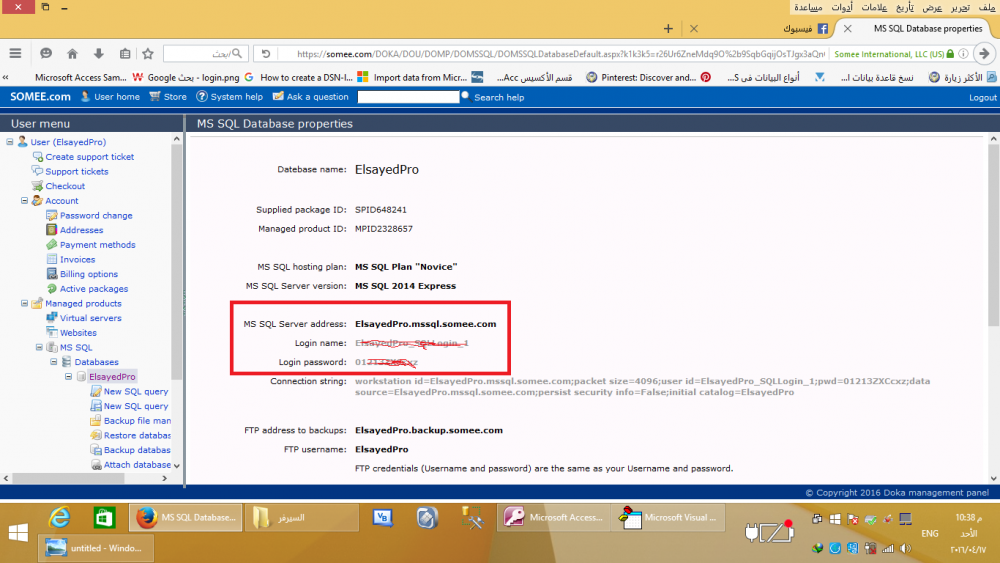Viewport: 1000px width, 563px height.
Task: Open the Downloads arrow icon
Action: tap(98, 54)
